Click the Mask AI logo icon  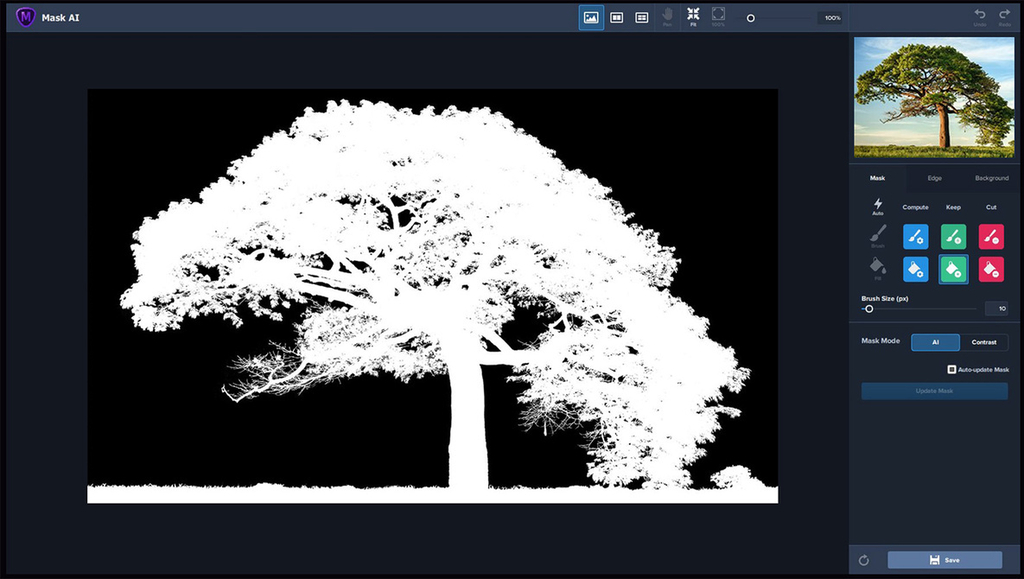[x=25, y=18]
